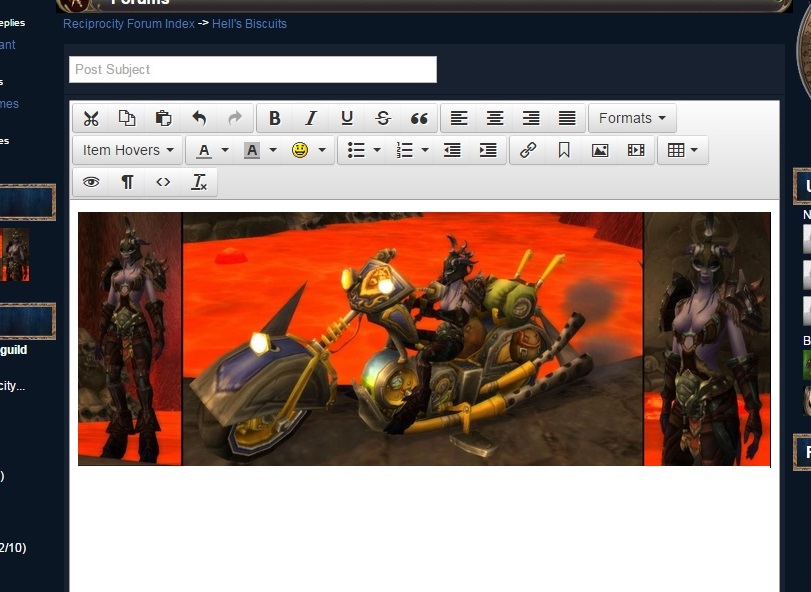The width and height of the screenshot is (811, 592).
Task: Preview the post with the eye icon
Action: click(91, 182)
